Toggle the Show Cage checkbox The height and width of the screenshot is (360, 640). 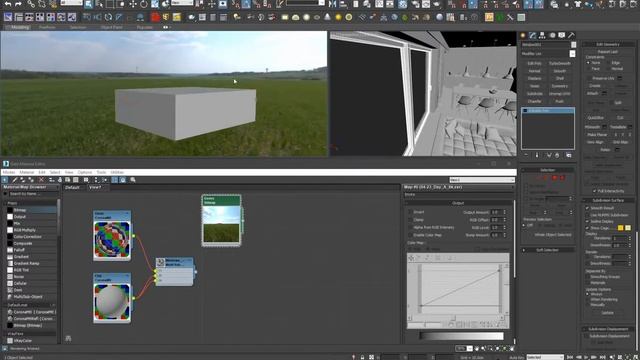point(587,228)
